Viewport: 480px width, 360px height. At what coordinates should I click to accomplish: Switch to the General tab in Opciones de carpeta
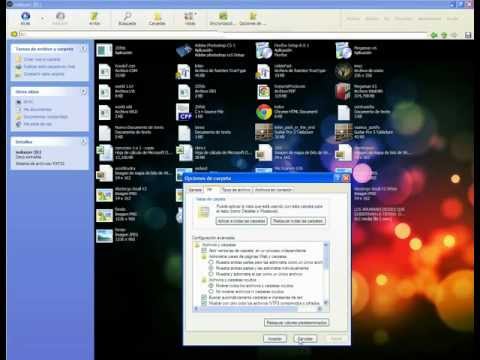[x=195, y=190]
